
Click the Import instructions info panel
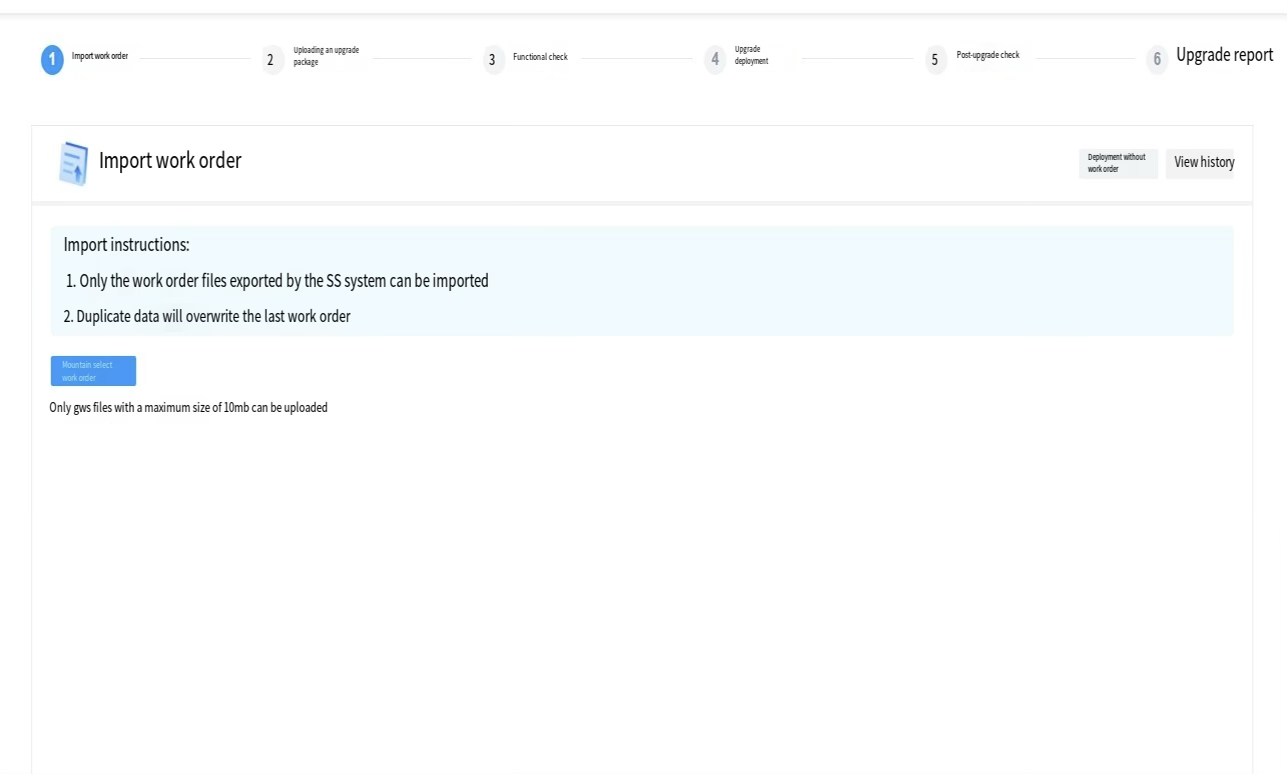pyautogui.click(x=640, y=280)
